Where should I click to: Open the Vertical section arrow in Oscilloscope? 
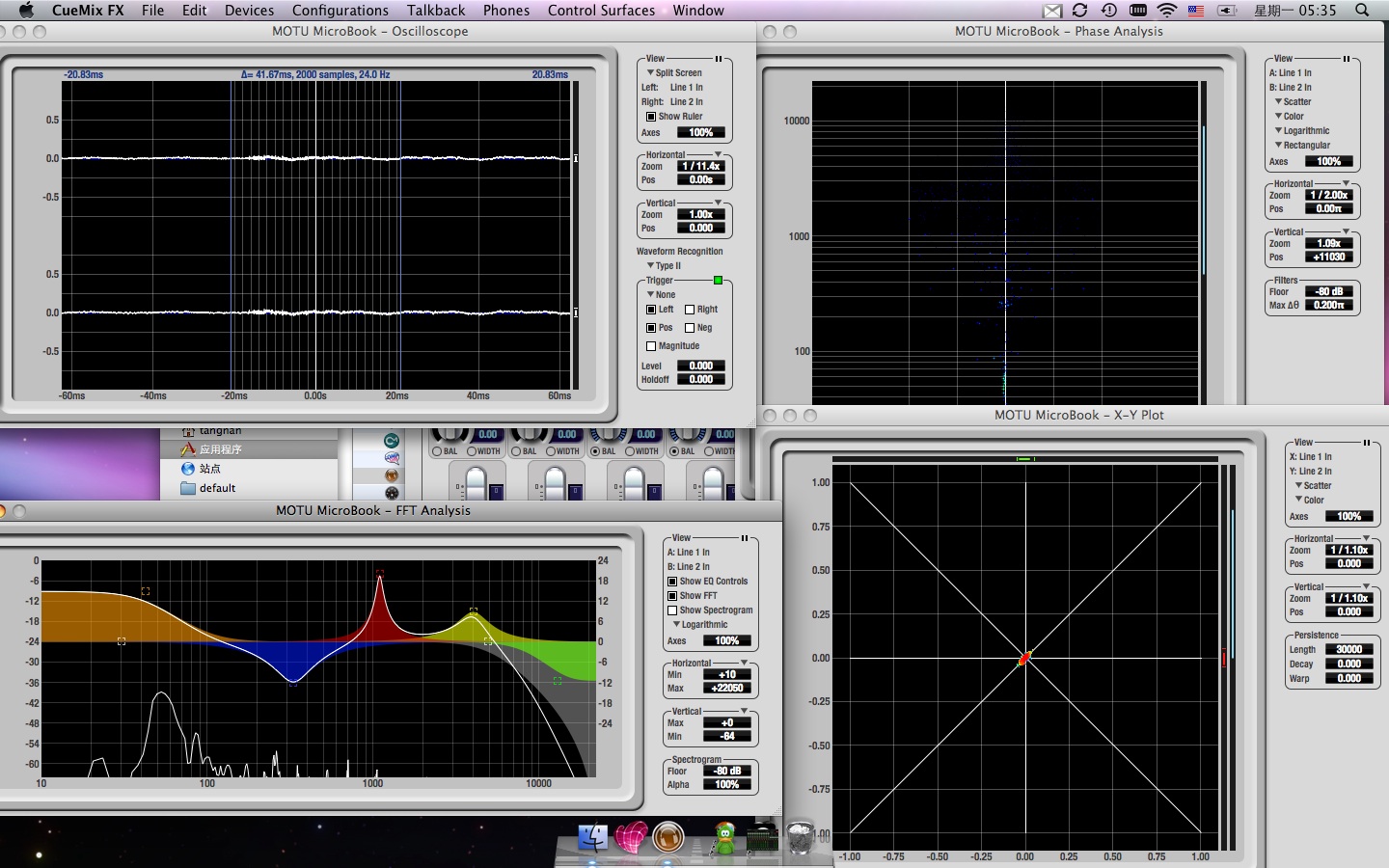click(x=719, y=203)
